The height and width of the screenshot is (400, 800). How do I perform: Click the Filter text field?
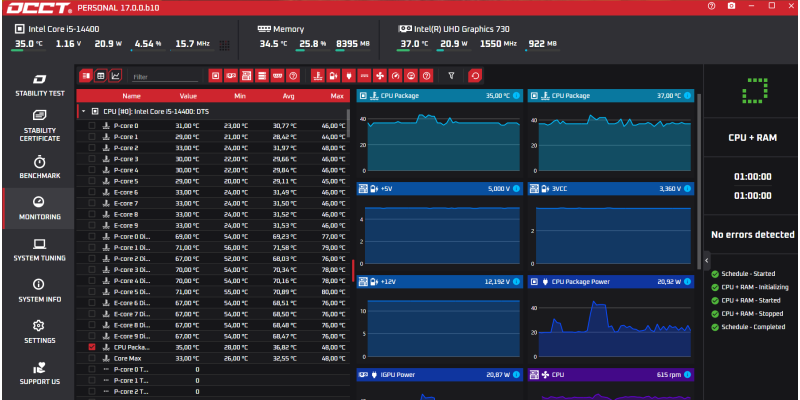(x=165, y=77)
